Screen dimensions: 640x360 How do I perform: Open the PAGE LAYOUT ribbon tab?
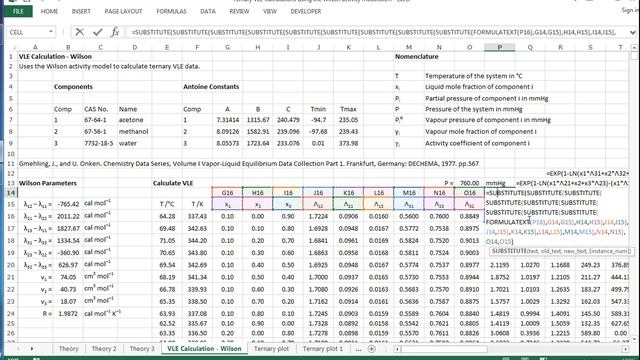click(123, 11)
